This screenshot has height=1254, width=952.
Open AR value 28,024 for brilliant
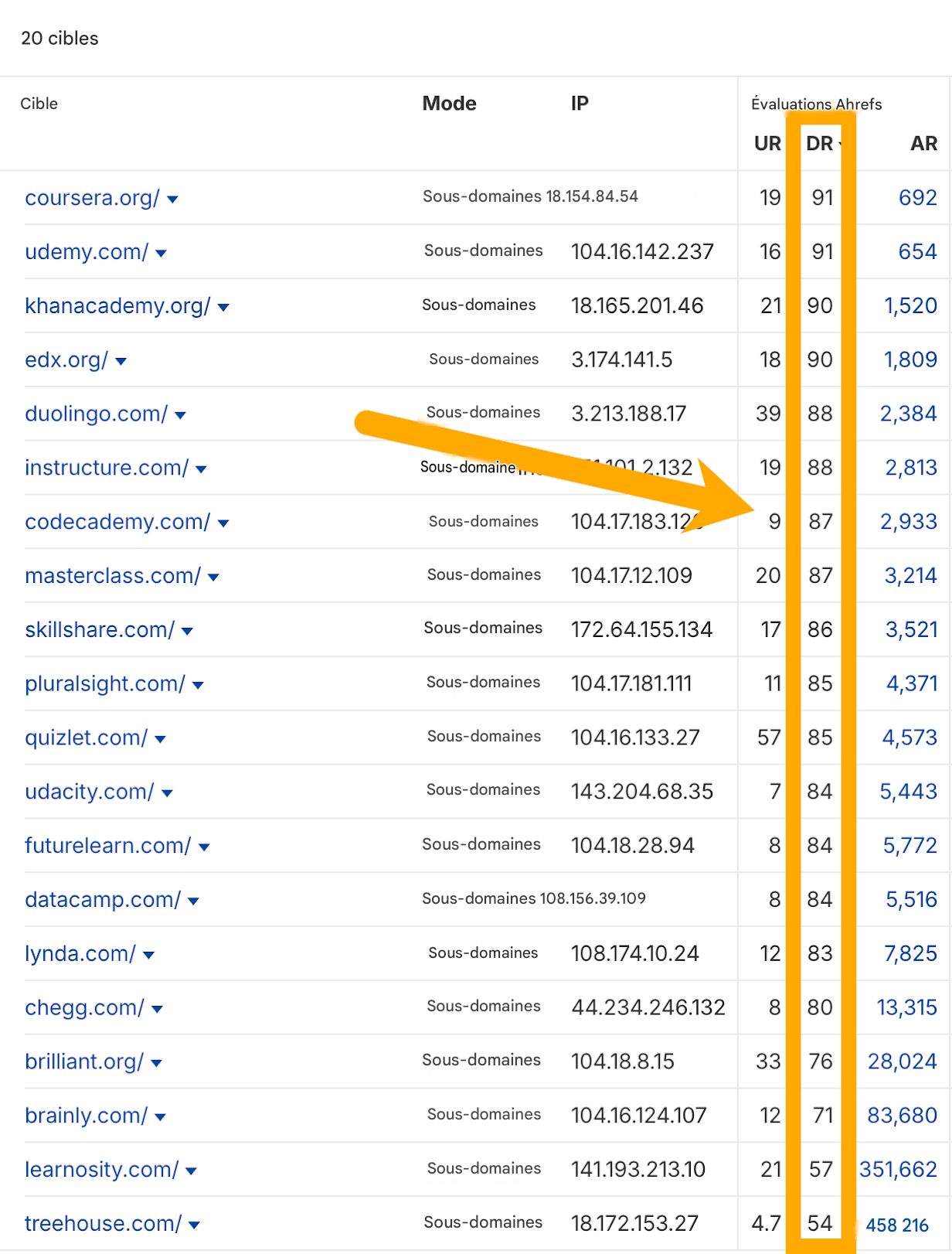[x=902, y=1061]
